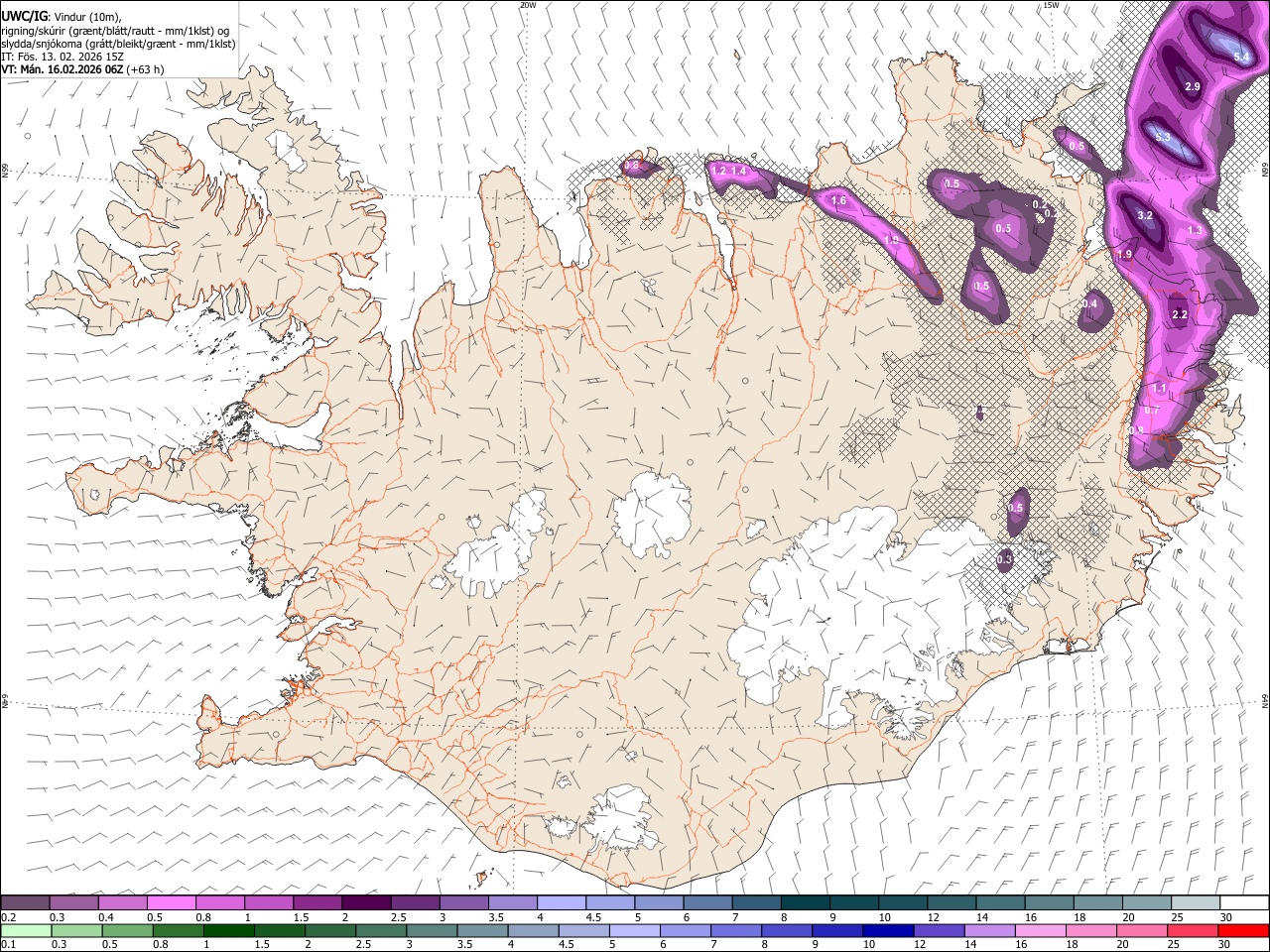This screenshot has height=952, width=1270.
Task: Pick the darkest purple snow swatch labeled 2
Action: (x=365, y=903)
